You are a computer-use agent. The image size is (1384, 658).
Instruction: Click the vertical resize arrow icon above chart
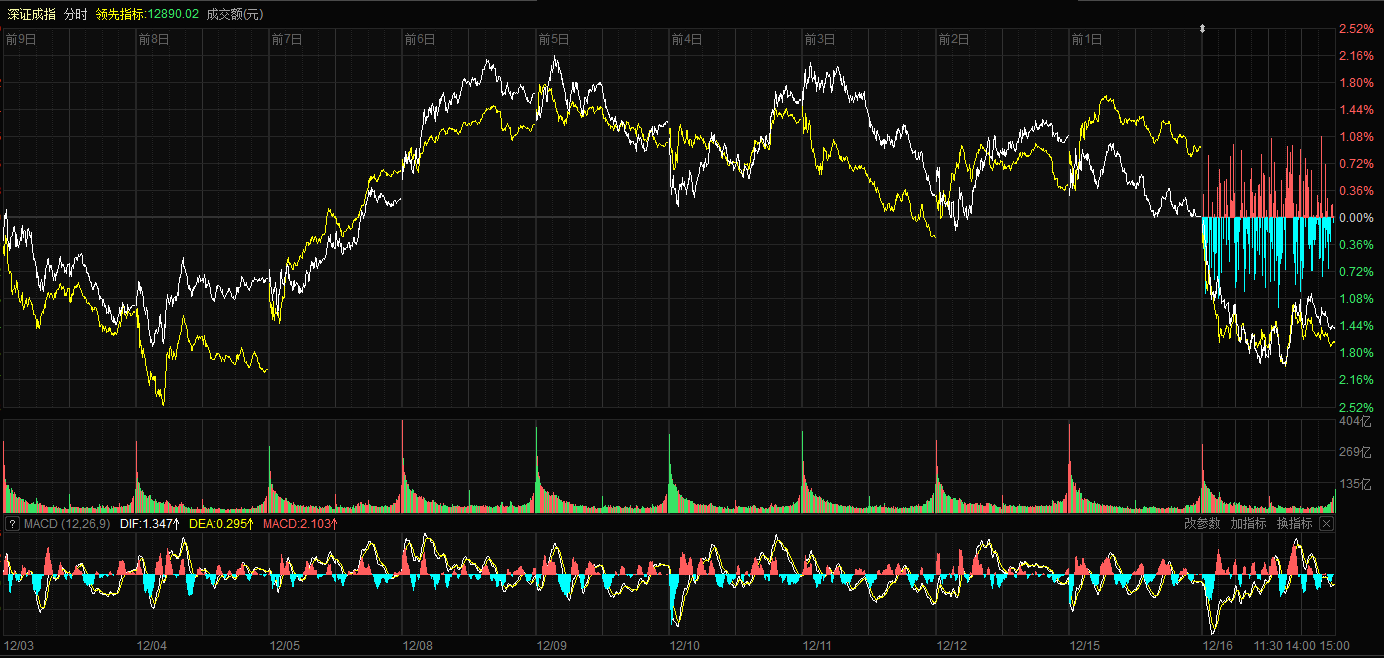(1202, 29)
